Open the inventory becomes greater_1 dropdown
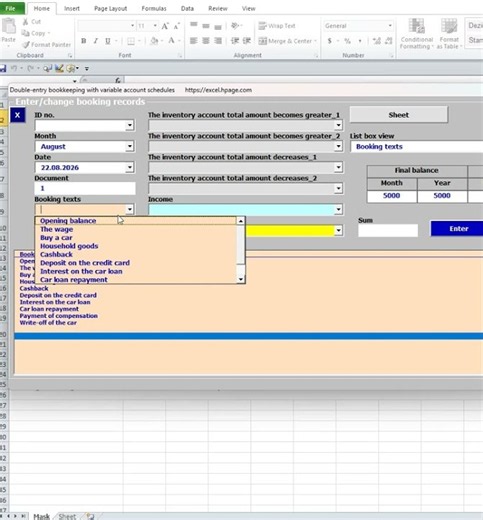Screen dimensions: 483x520 (x=338, y=125)
